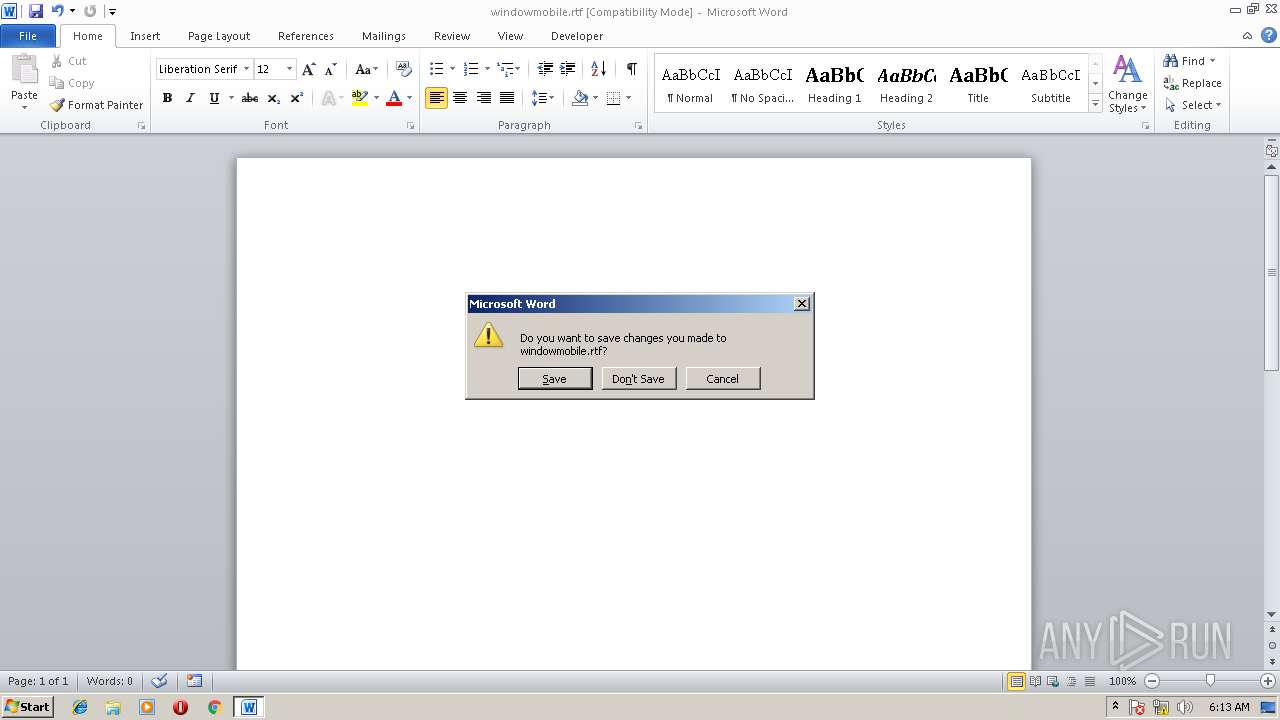Switch to the Review tab
This screenshot has width=1280, height=720.
452,36
